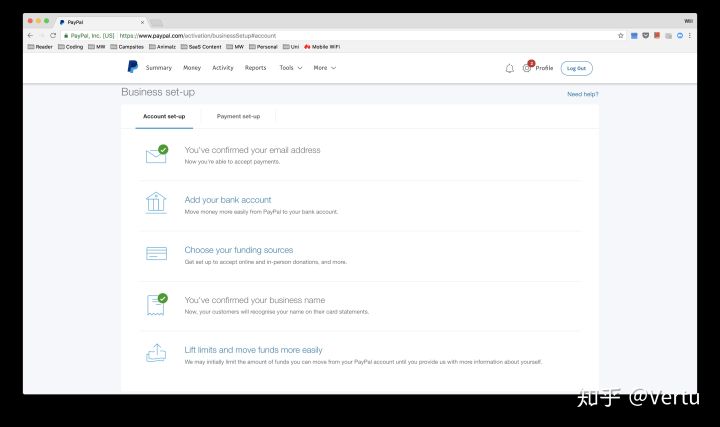Open the Personal bookmarks folder
720x427 pixels.
(263, 47)
